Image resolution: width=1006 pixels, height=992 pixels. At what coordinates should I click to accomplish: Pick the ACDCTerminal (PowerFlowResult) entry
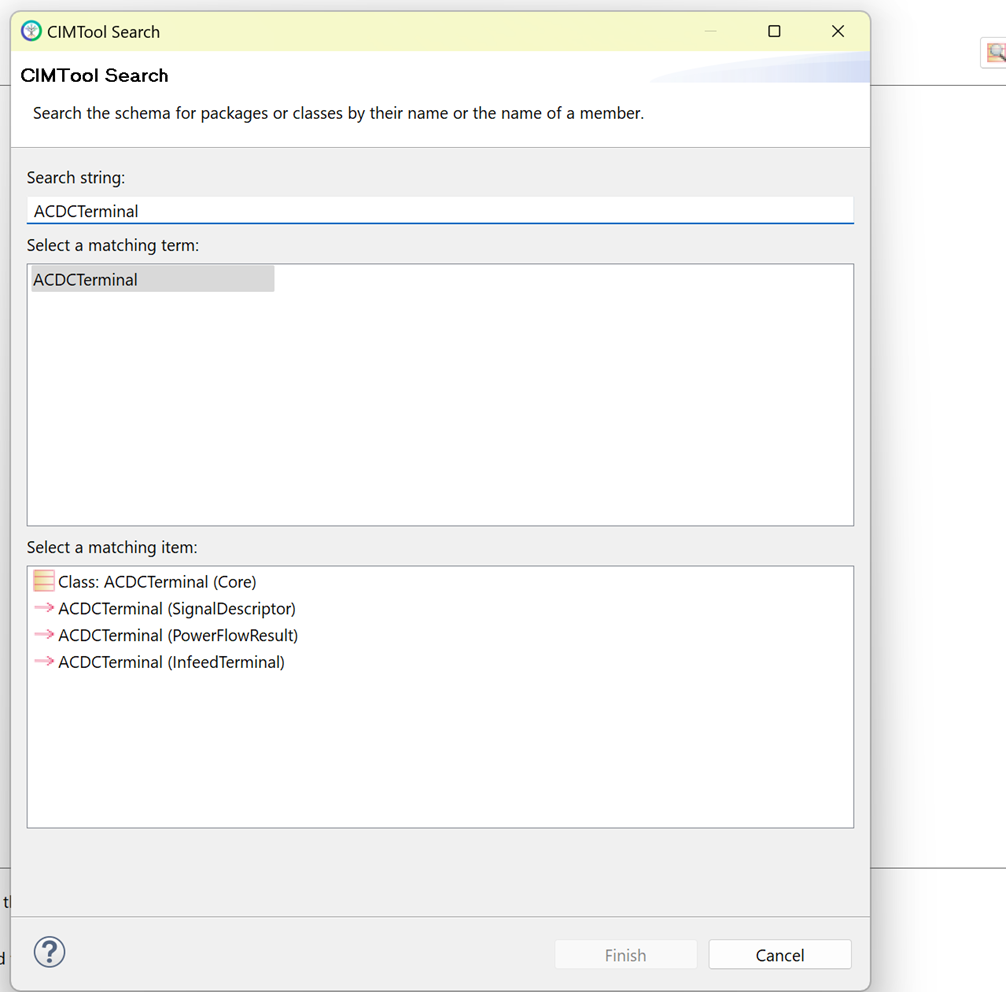point(178,636)
